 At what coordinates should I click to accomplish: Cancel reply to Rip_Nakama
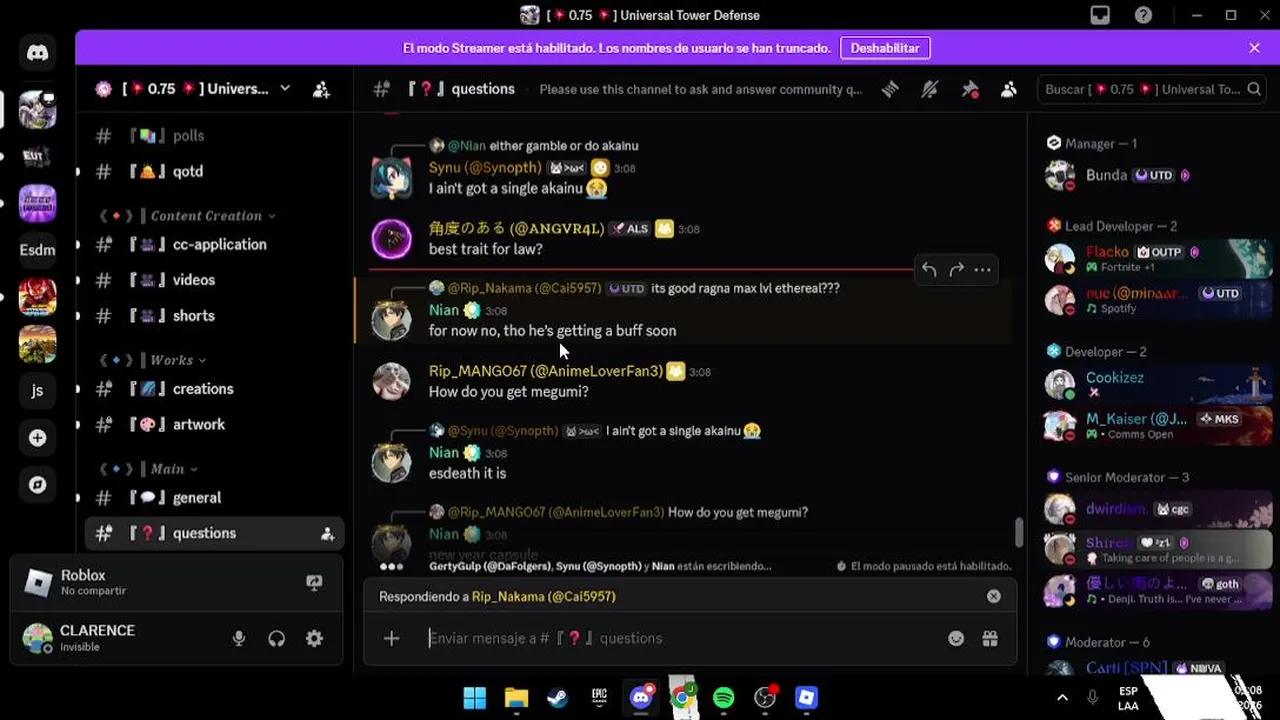[993, 596]
